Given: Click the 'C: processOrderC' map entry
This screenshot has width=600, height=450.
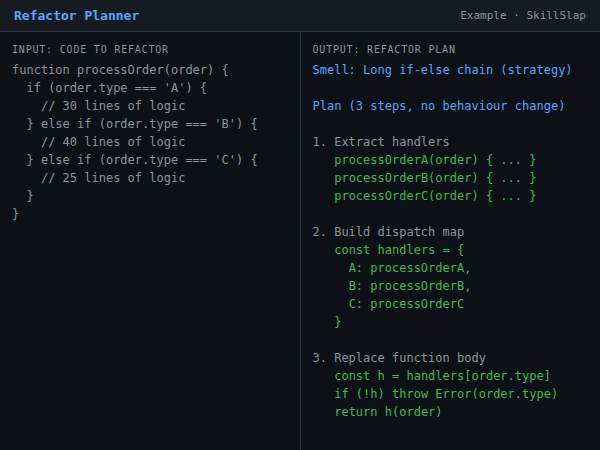Looking at the screenshot, I should [x=406, y=304].
